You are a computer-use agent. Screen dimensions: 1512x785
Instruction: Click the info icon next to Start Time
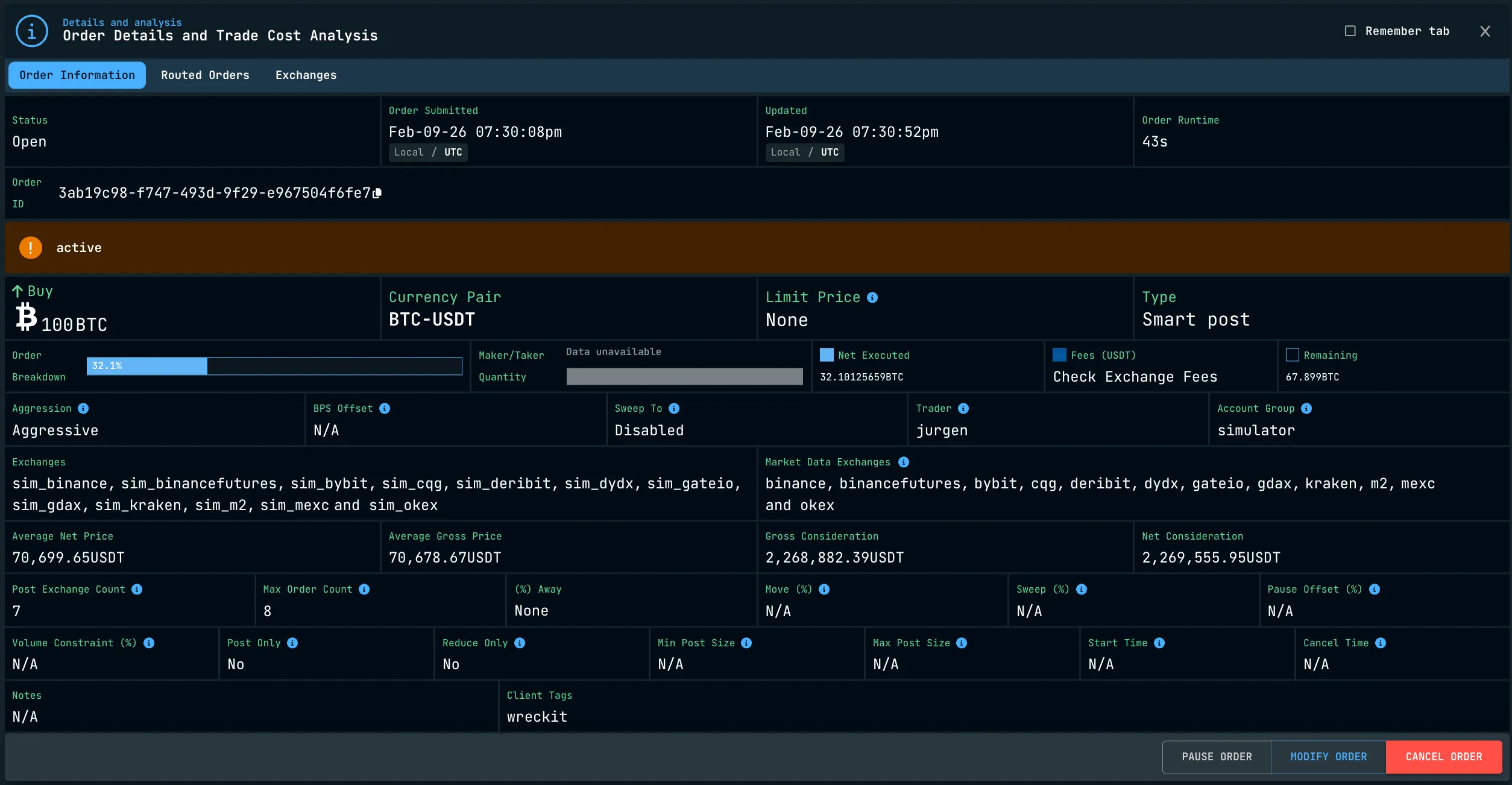1159,643
